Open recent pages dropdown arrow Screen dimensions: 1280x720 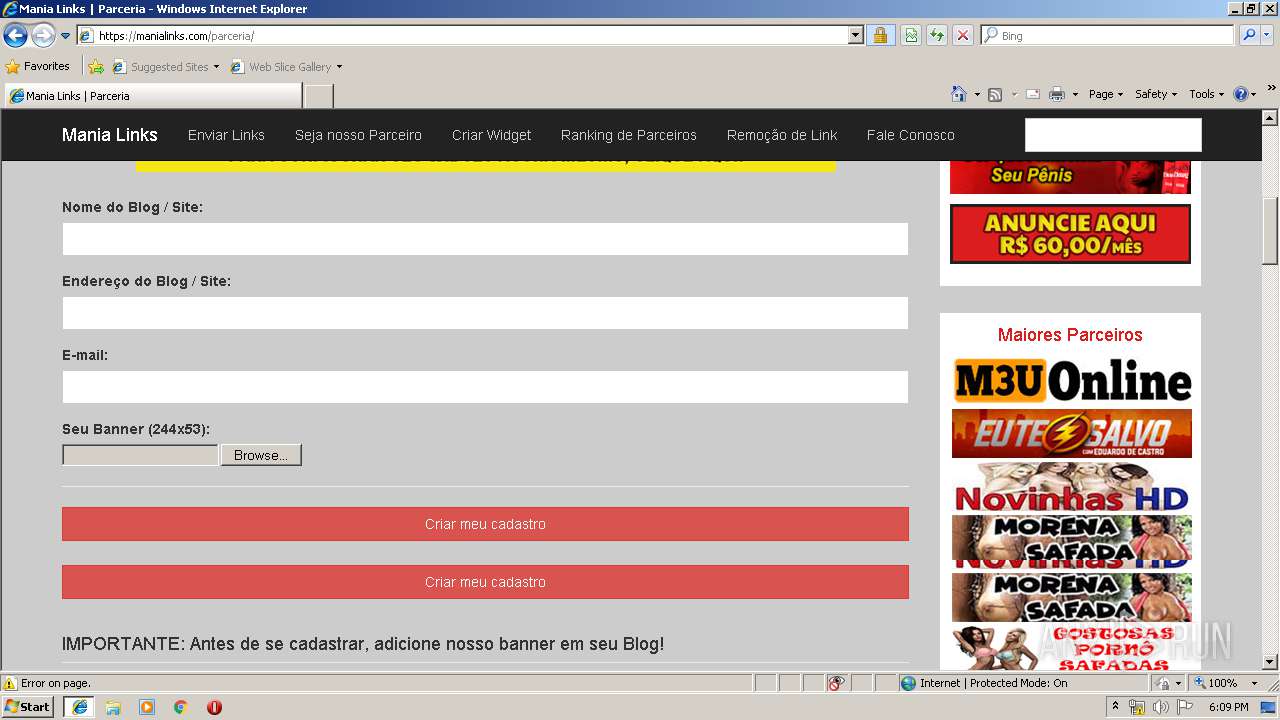click(x=66, y=36)
